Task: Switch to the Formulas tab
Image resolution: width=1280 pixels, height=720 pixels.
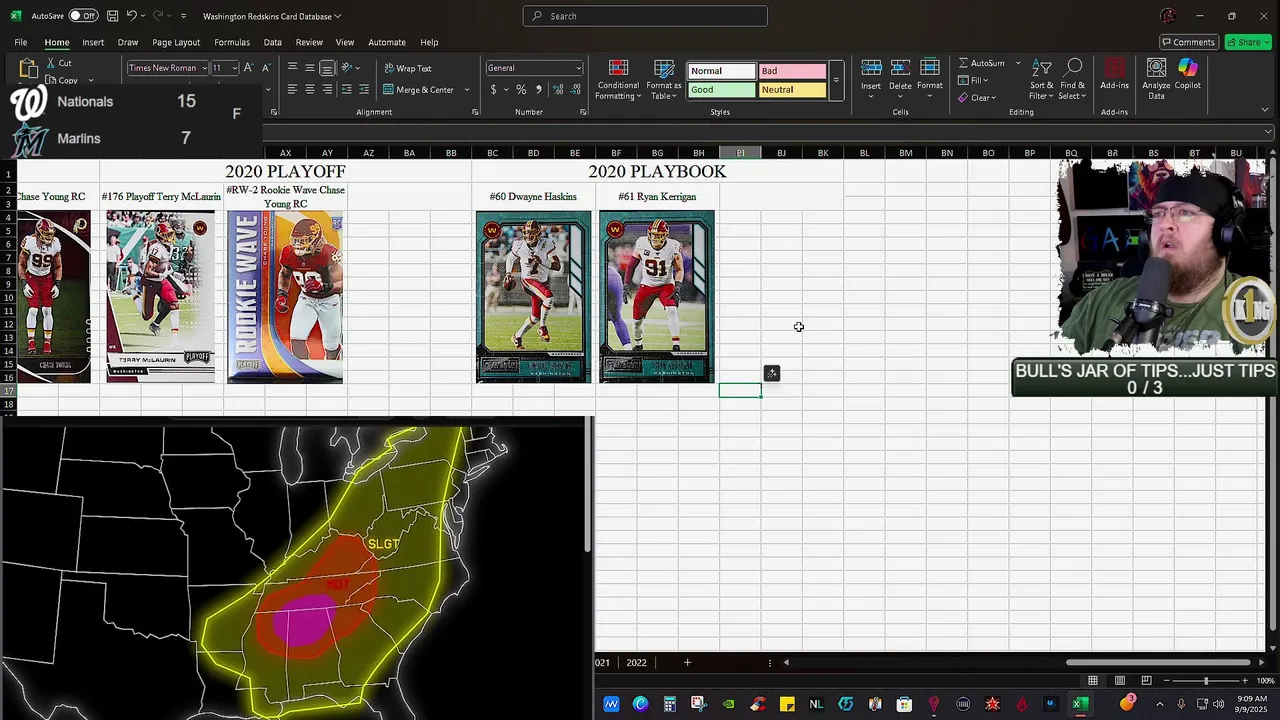Action: [x=232, y=42]
